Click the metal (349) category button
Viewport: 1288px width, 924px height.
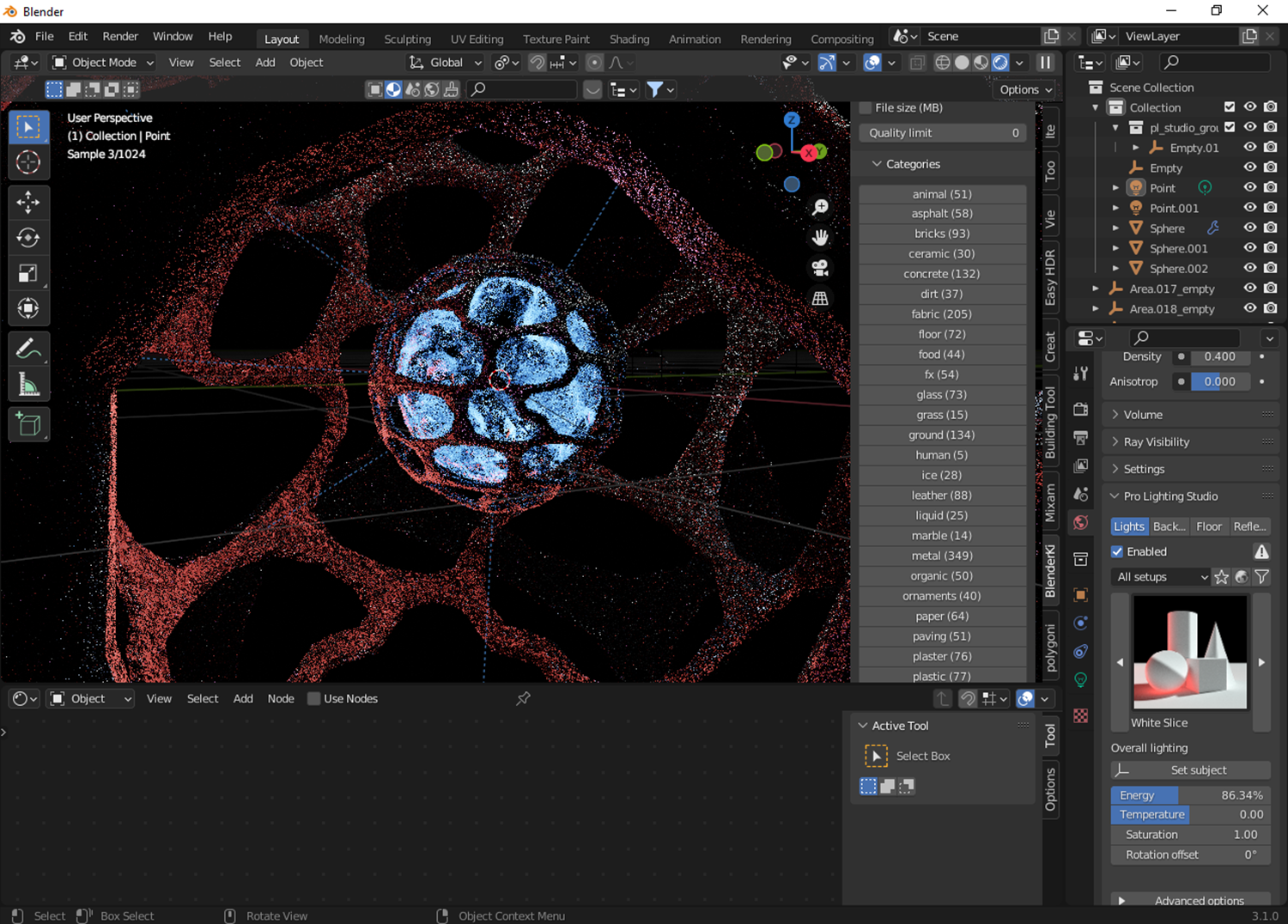pyautogui.click(x=942, y=556)
